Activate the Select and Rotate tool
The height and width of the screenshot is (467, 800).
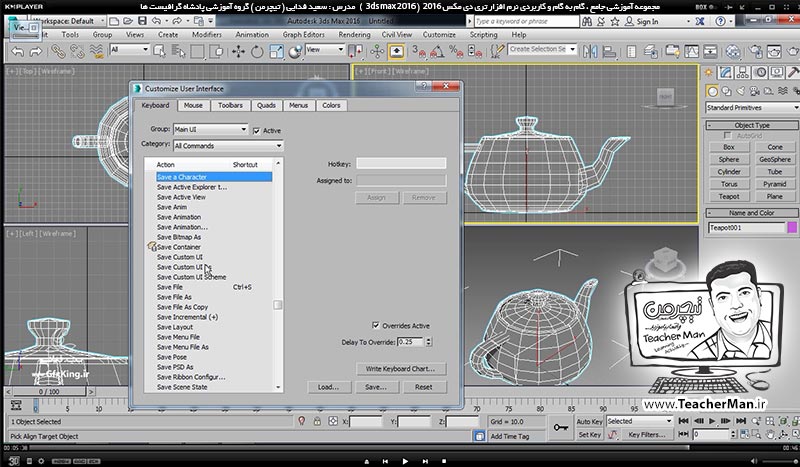(x=257, y=51)
